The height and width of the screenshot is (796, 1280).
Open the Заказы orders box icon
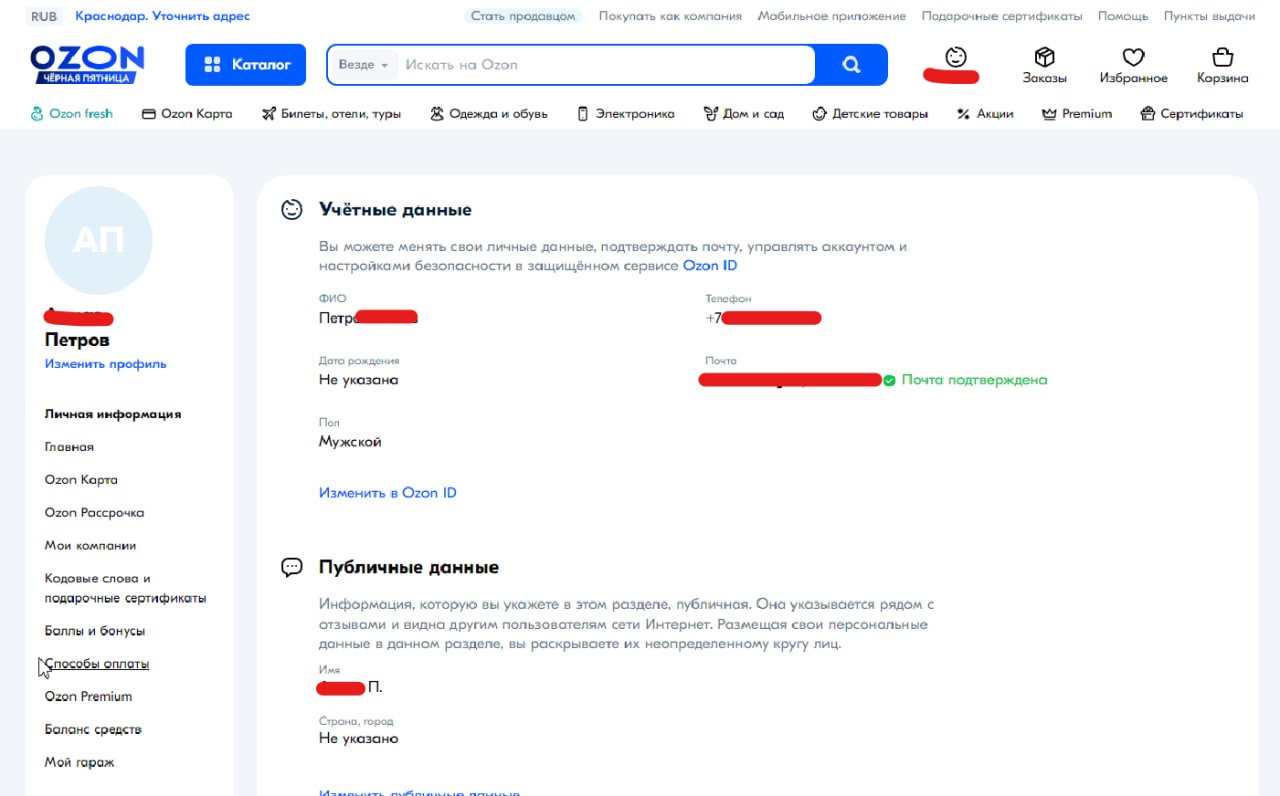click(1044, 57)
